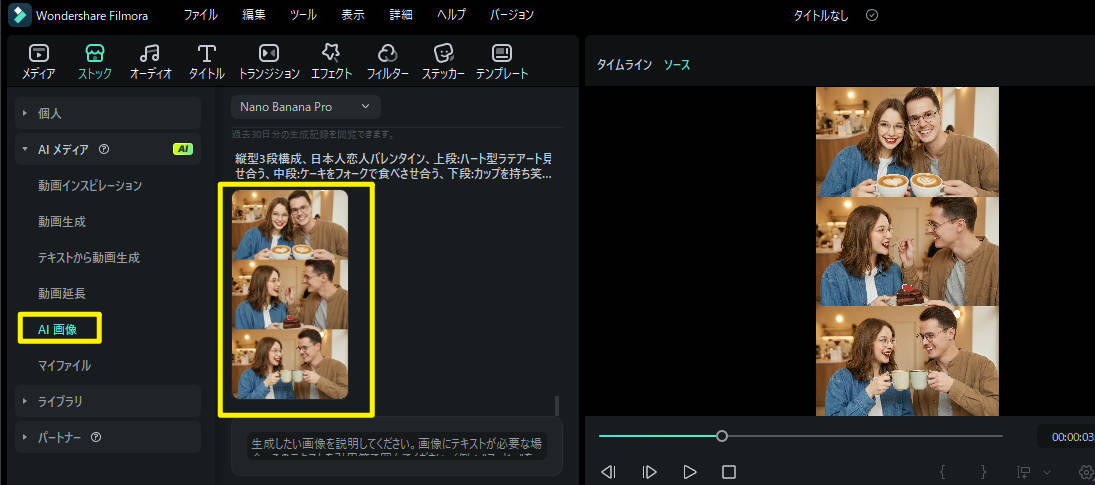Select テキストから動画生成 in sidebar
1095x485 pixels.
click(x=89, y=258)
